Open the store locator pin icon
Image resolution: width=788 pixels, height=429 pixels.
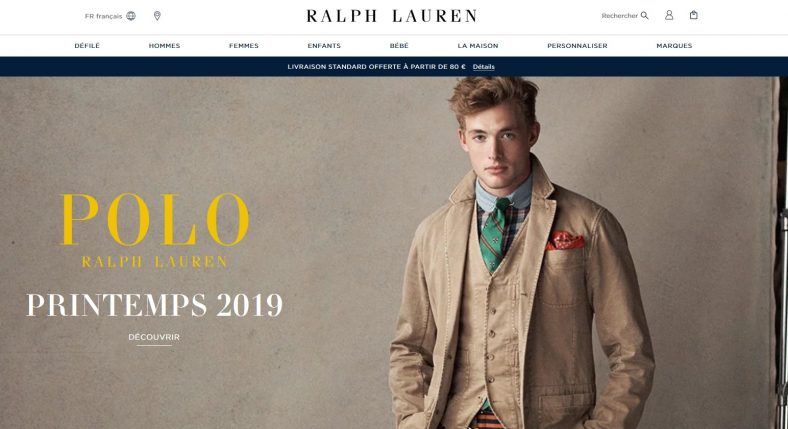pyautogui.click(x=157, y=16)
